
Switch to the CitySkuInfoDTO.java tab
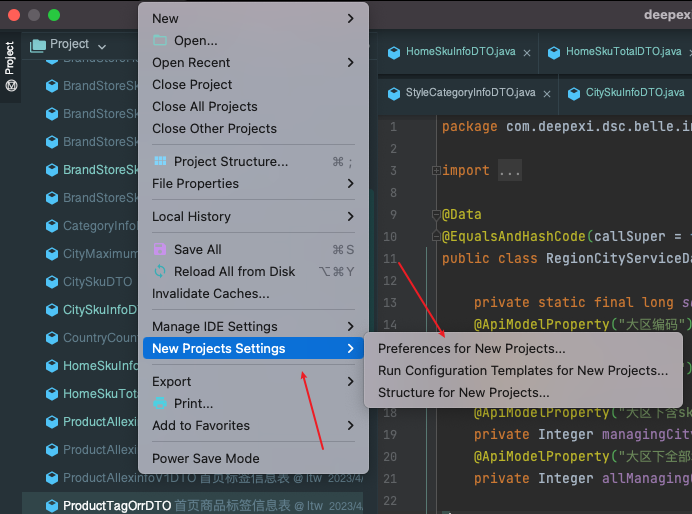pos(633,93)
